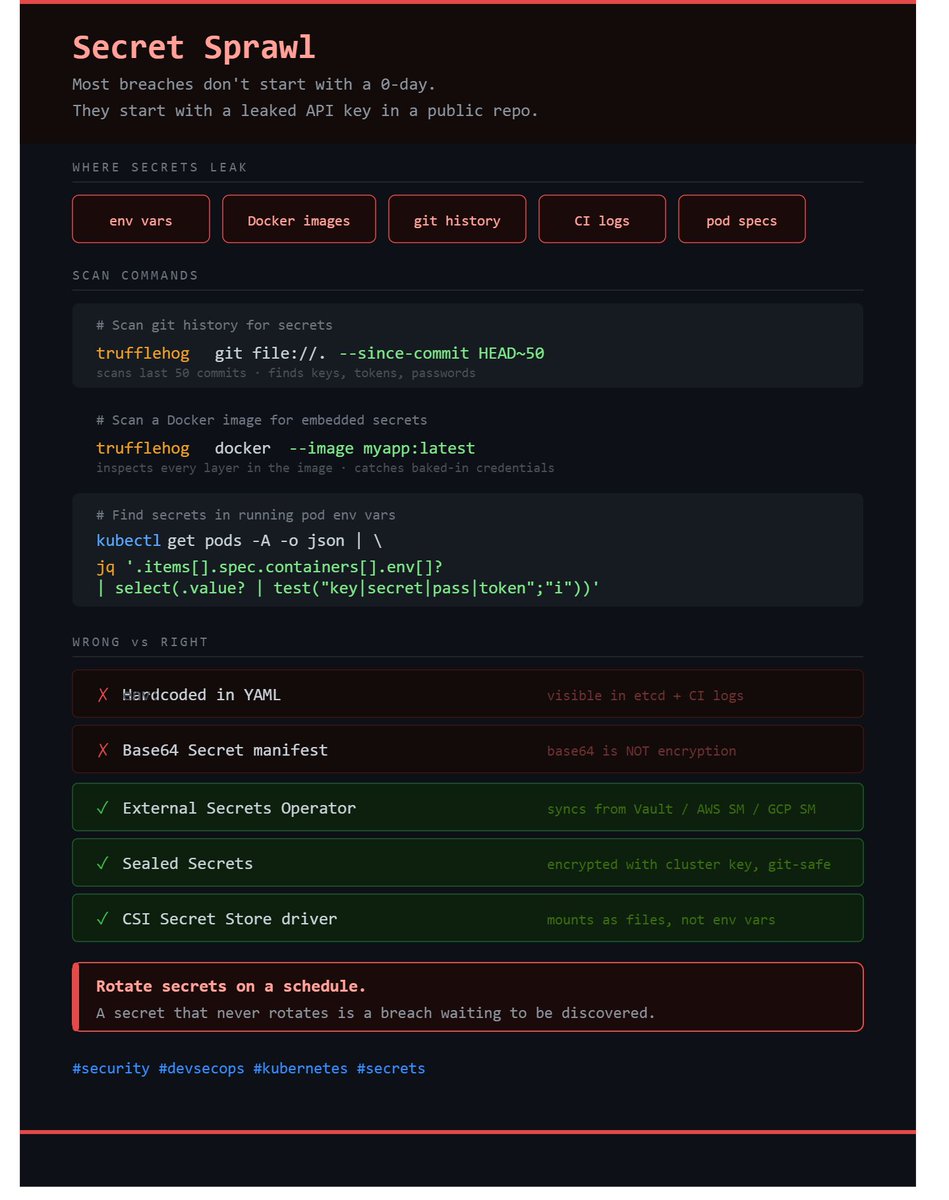
Task: Click 'Most breaches don't start with a 0-day.'
Action: pyautogui.click(x=254, y=84)
